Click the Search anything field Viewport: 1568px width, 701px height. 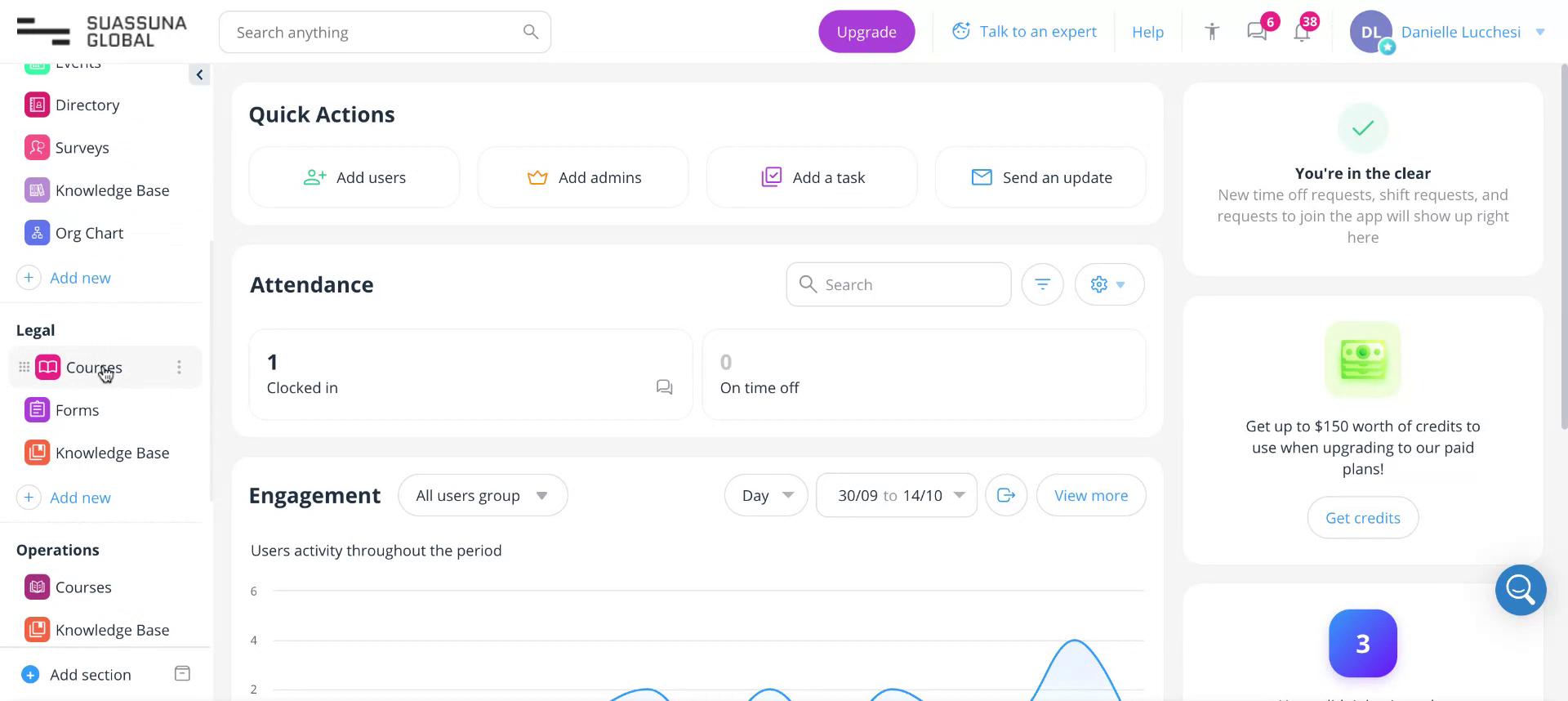coord(385,32)
